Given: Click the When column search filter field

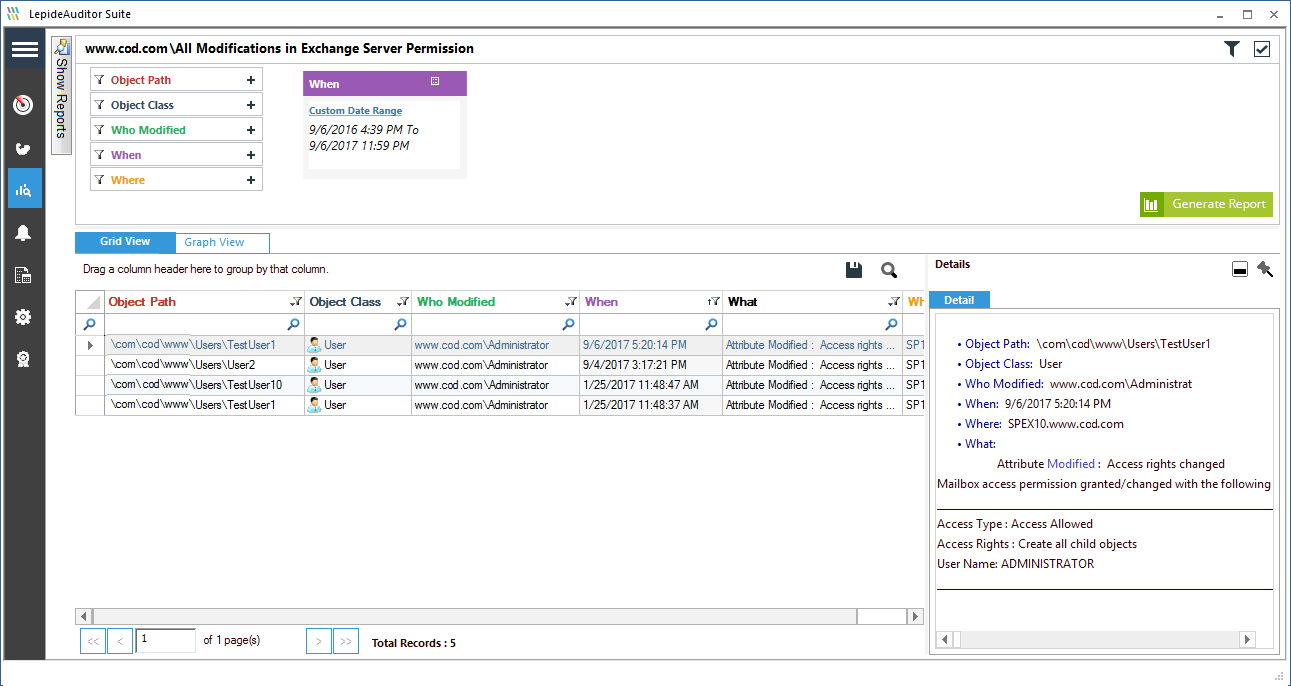Looking at the screenshot, I should pyautogui.click(x=651, y=324).
